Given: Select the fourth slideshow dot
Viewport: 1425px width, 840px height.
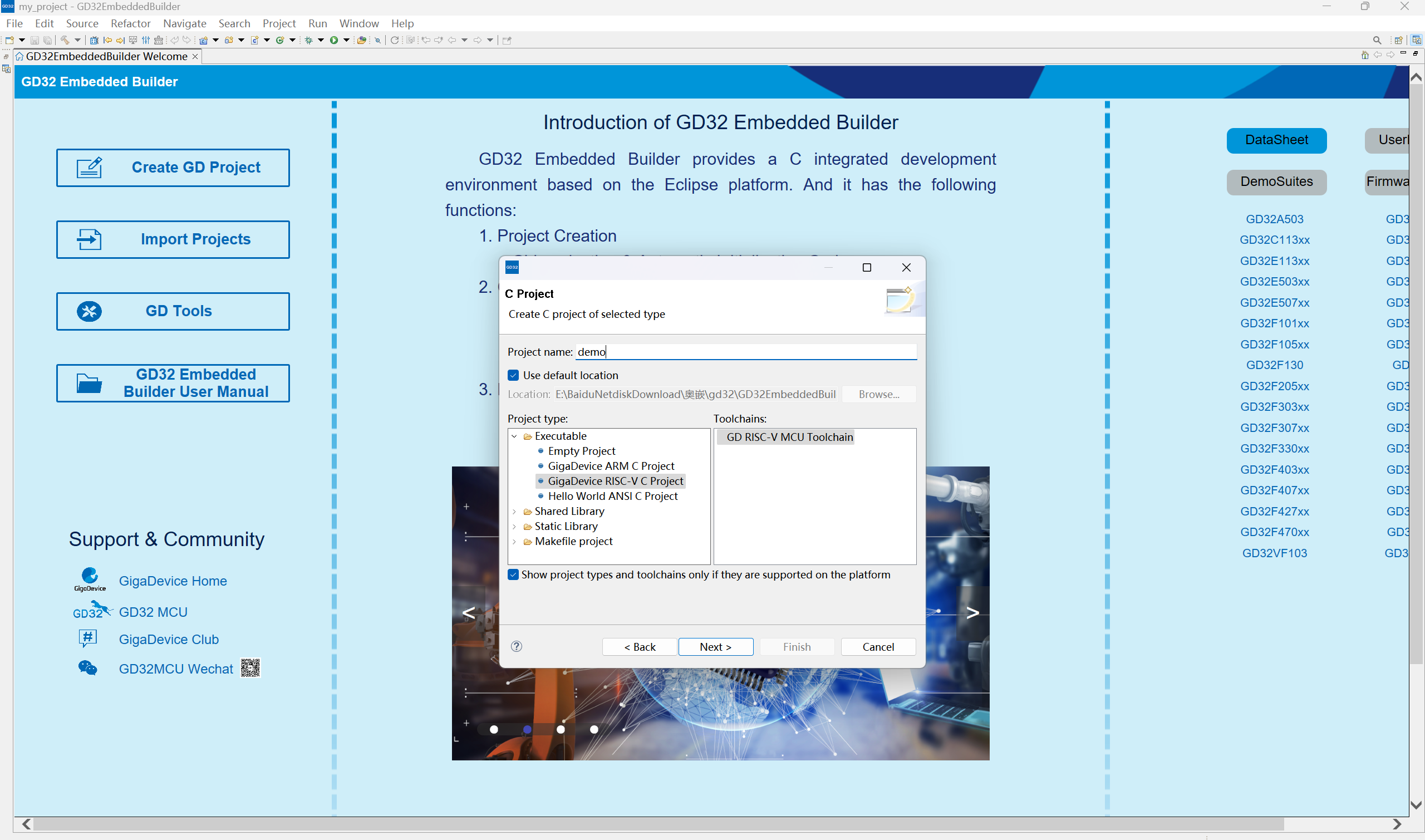Looking at the screenshot, I should [x=594, y=729].
